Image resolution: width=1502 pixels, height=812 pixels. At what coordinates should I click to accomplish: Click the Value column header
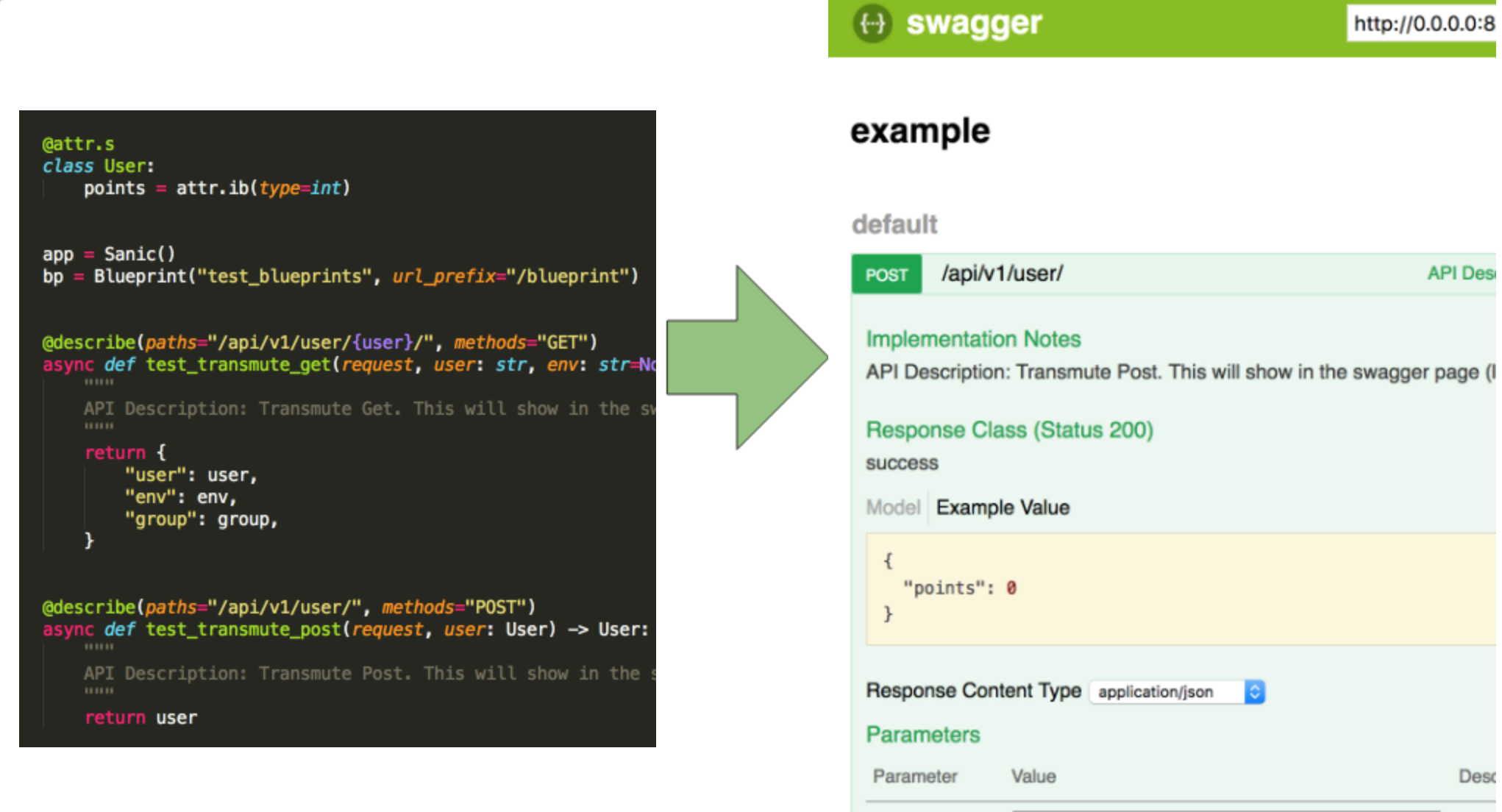coord(1033,777)
